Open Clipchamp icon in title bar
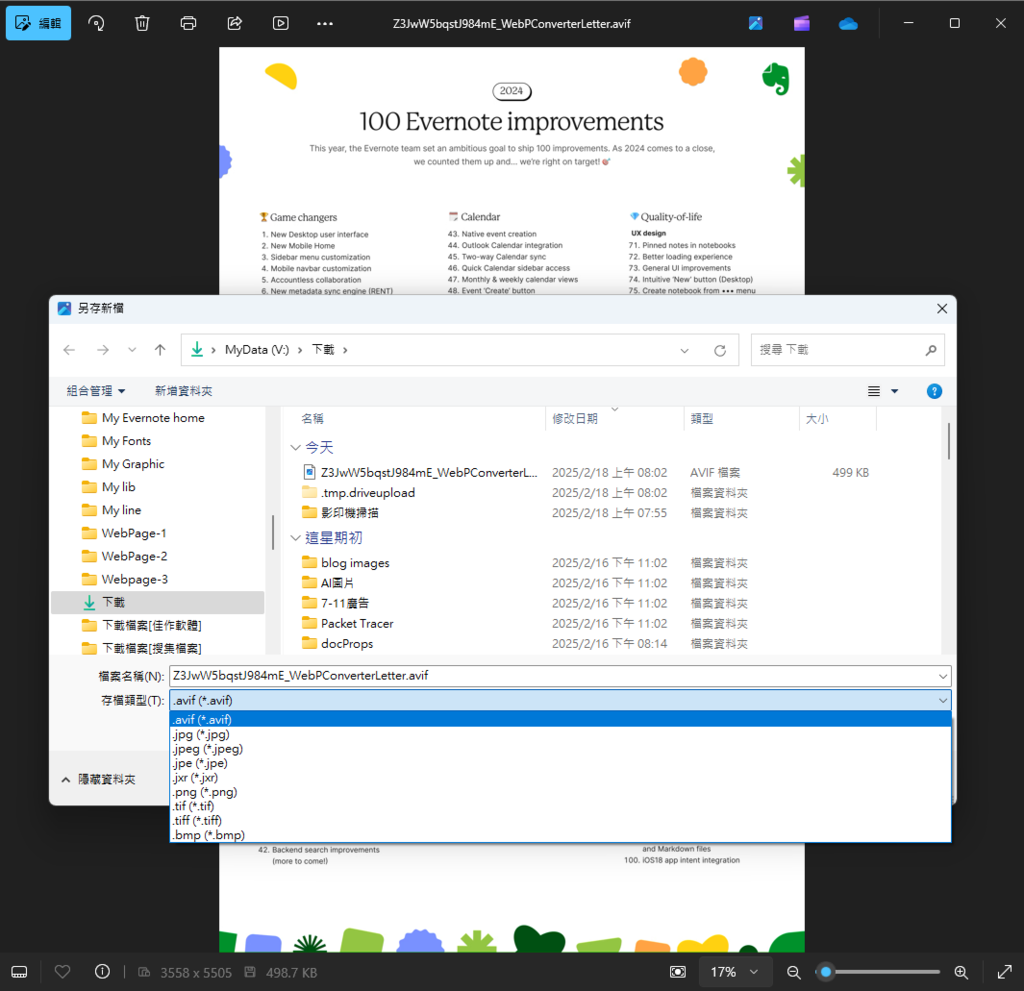Viewport: 1024px width, 991px height. coord(802,24)
